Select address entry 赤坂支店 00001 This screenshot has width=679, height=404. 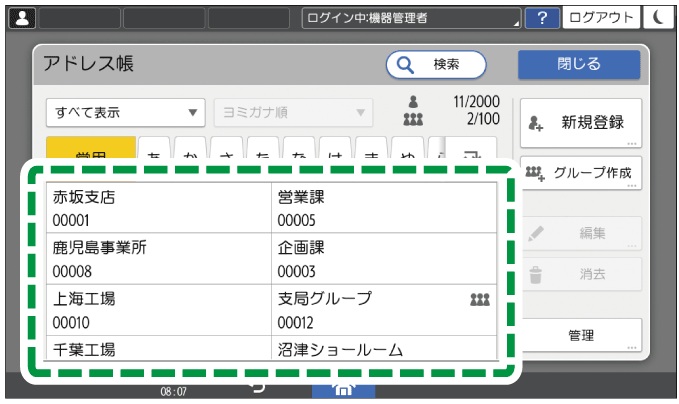(159, 208)
